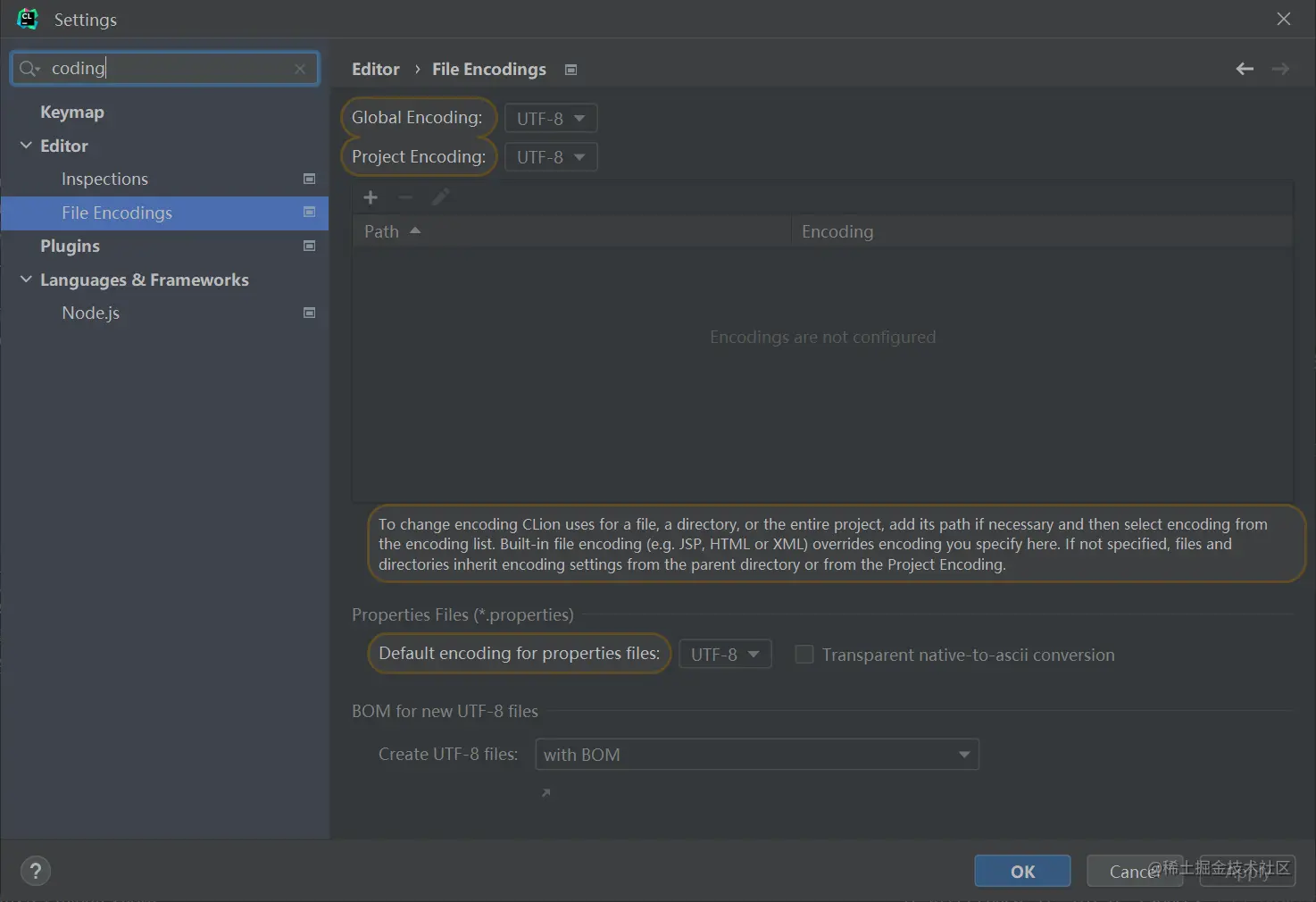
Task: Open help with the question mark button
Action: (x=36, y=871)
